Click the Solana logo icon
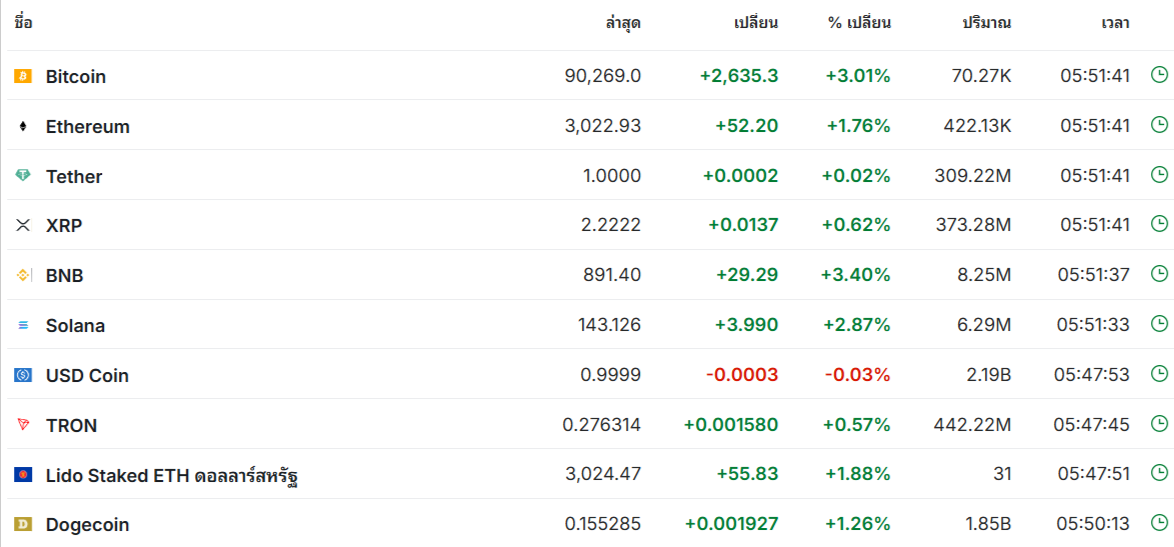 point(23,326)
